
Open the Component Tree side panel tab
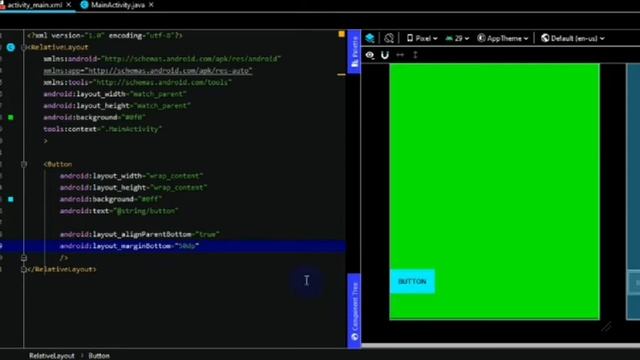click(354, 311)
